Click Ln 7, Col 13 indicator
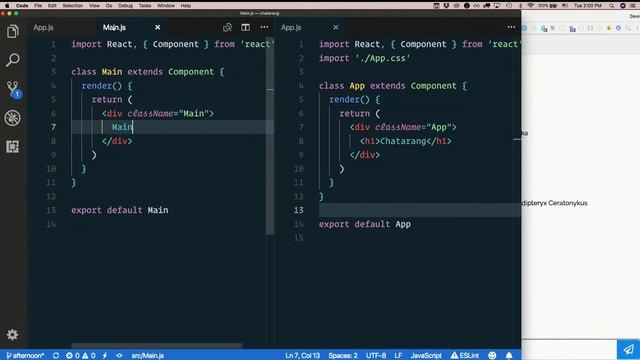The width and height of the screenshot is (640, 360). pyautogui.click(x=302, y=356)
